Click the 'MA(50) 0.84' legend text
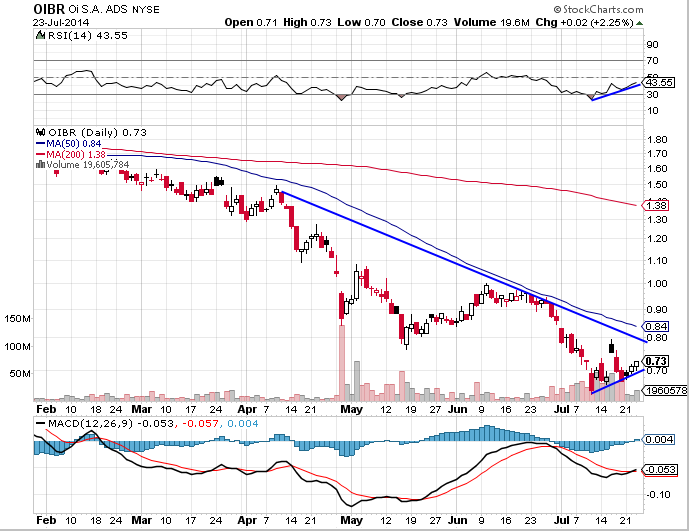The image size is (689, 531). pyautogui.click(x=73, y=144)
